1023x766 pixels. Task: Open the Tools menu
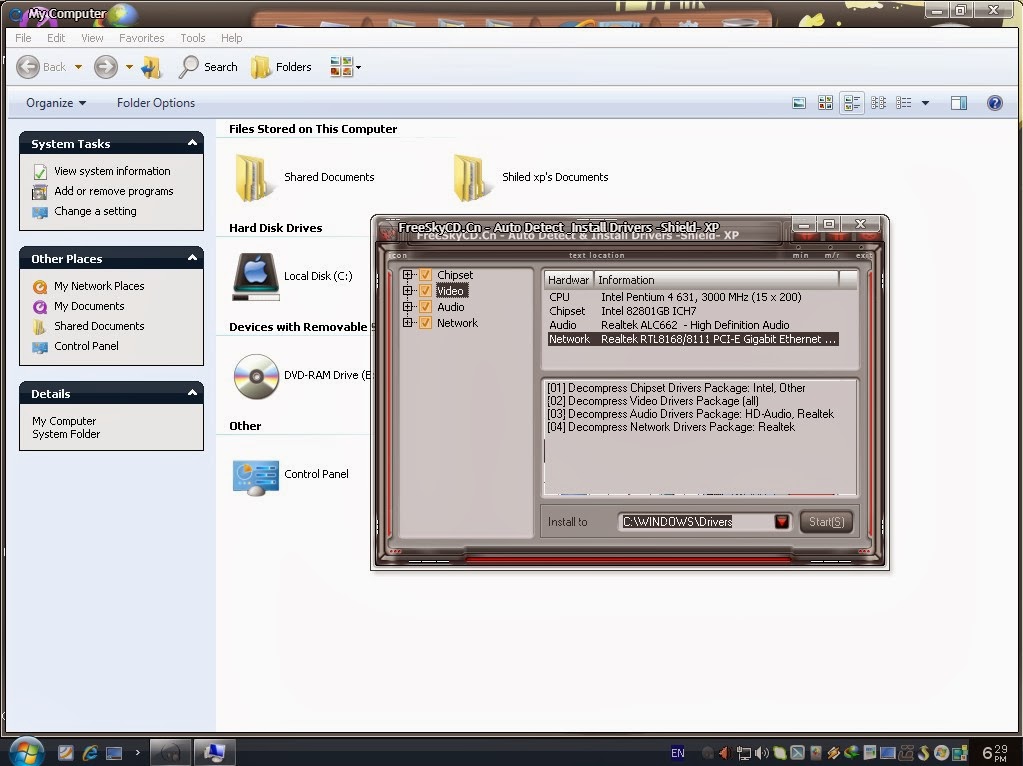pos(192,38)
